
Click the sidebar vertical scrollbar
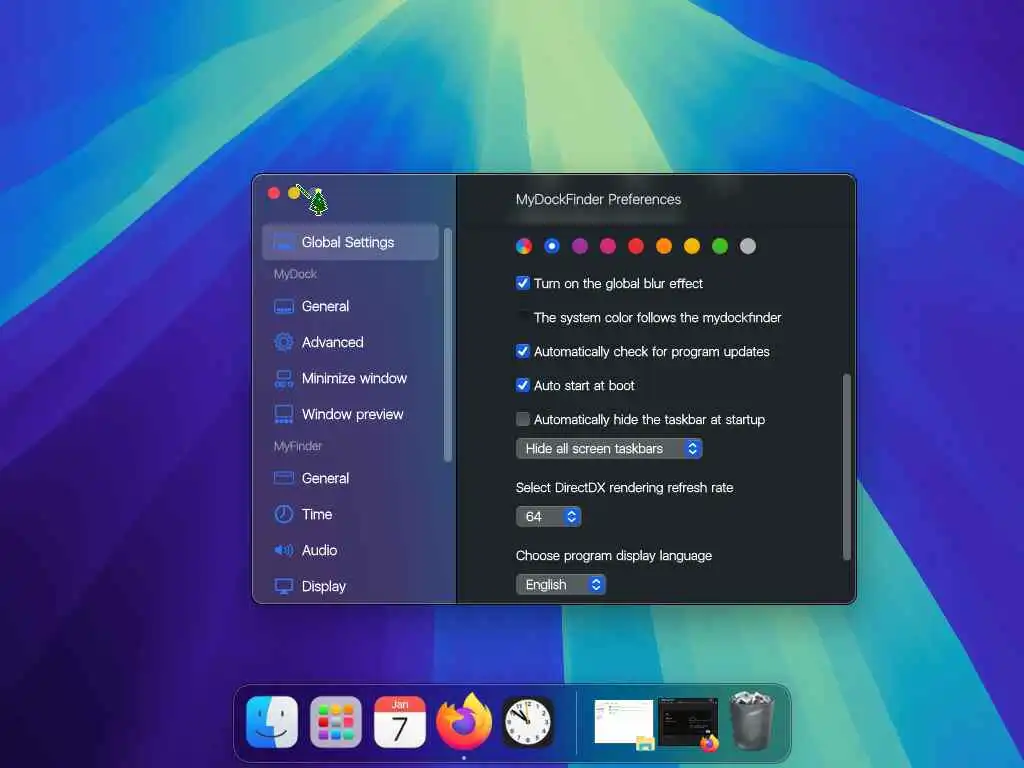(447, 345)
